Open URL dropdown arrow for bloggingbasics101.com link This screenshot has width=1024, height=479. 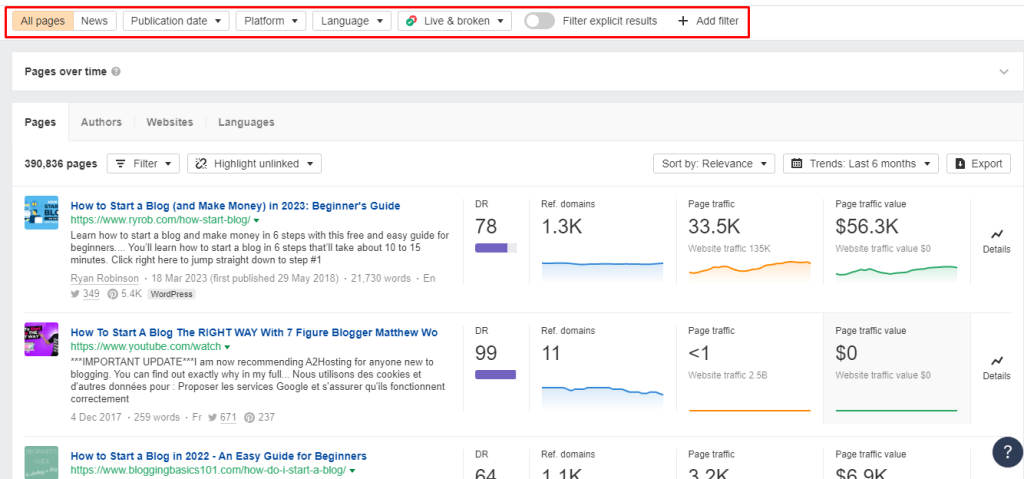352,471
